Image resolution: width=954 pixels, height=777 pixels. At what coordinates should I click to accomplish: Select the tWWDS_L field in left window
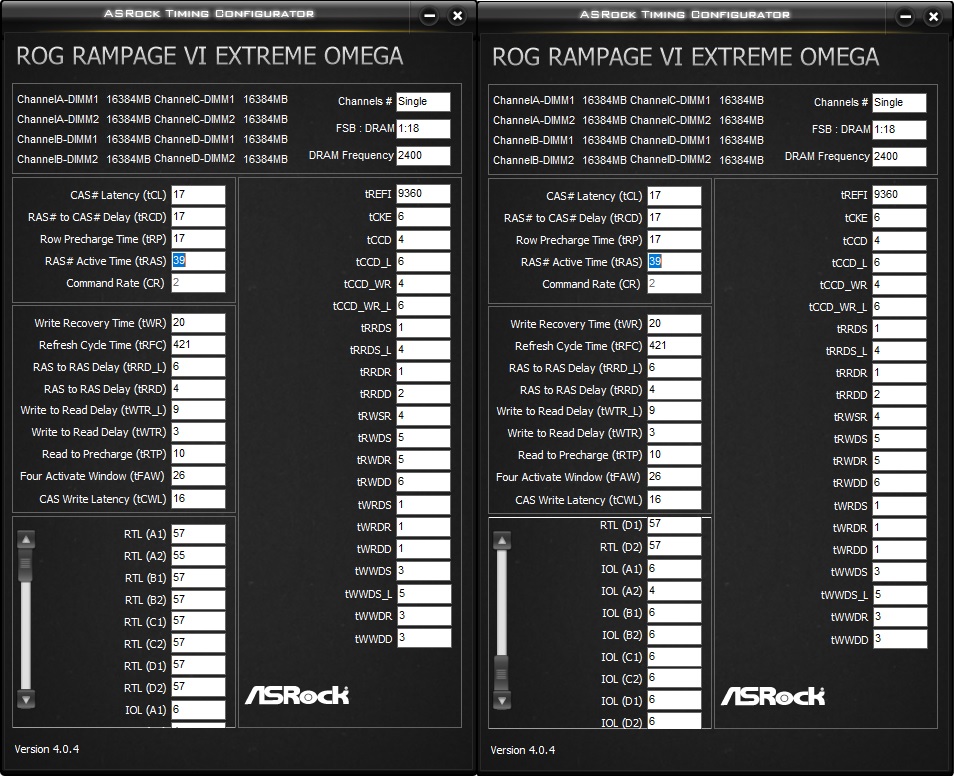[424, 593]
